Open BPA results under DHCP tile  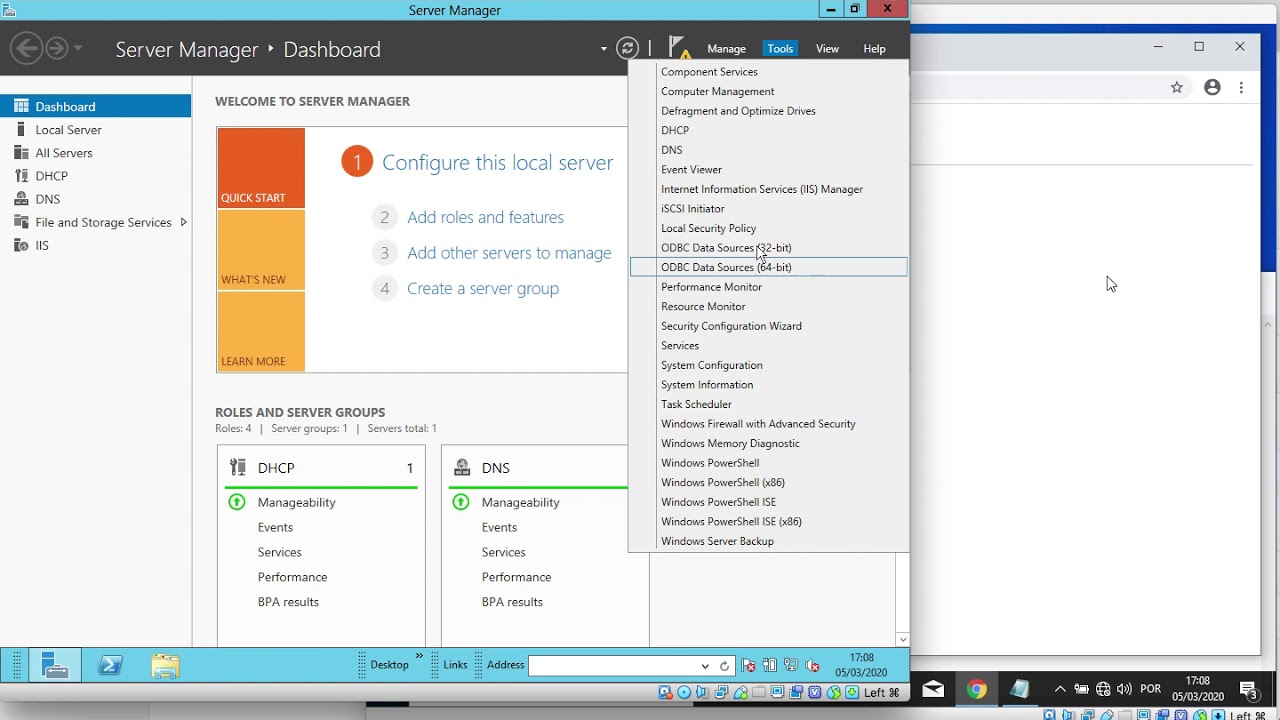coord(288,602)
